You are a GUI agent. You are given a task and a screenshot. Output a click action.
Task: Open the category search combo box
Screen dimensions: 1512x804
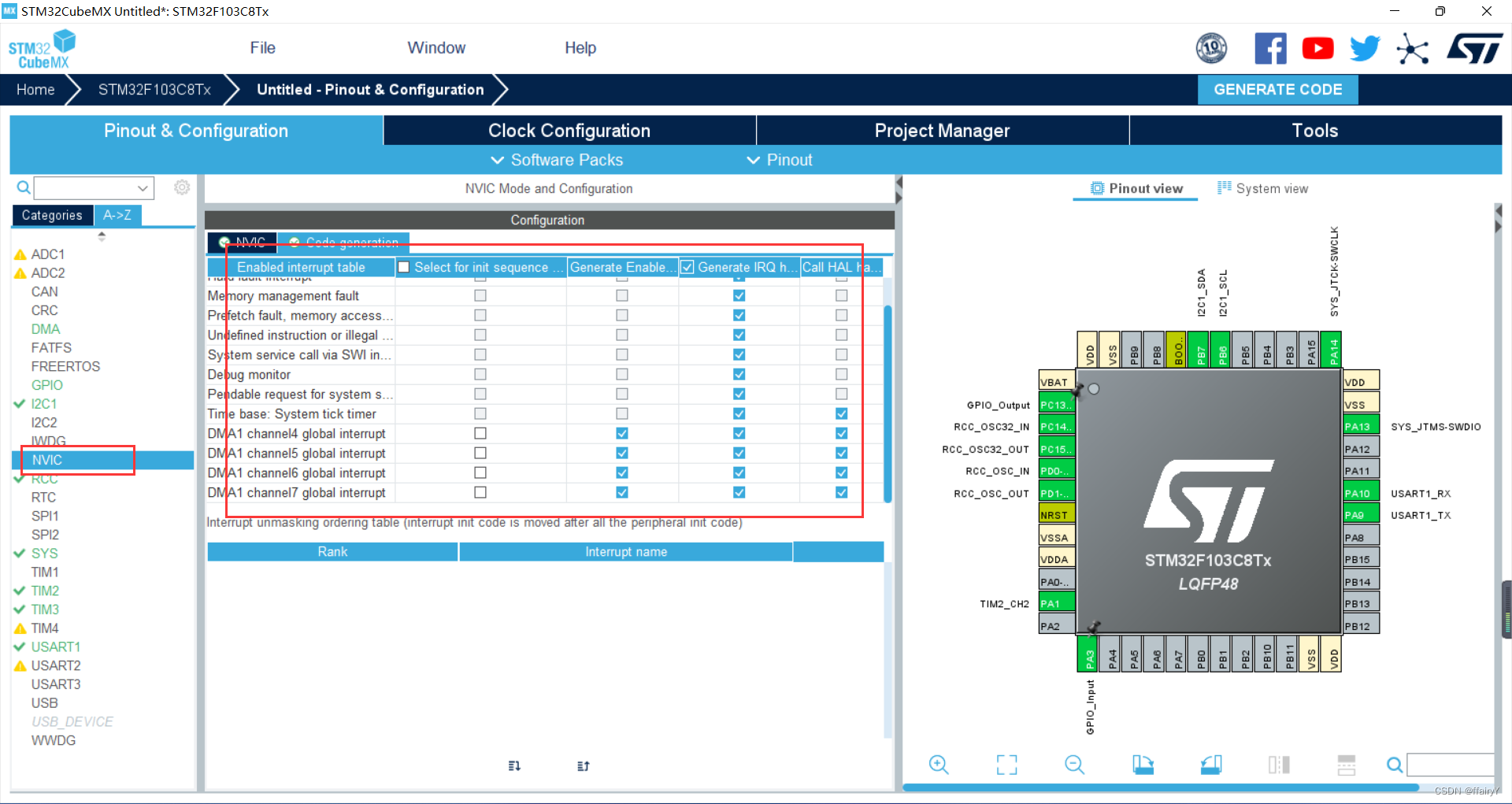point(94,187)
